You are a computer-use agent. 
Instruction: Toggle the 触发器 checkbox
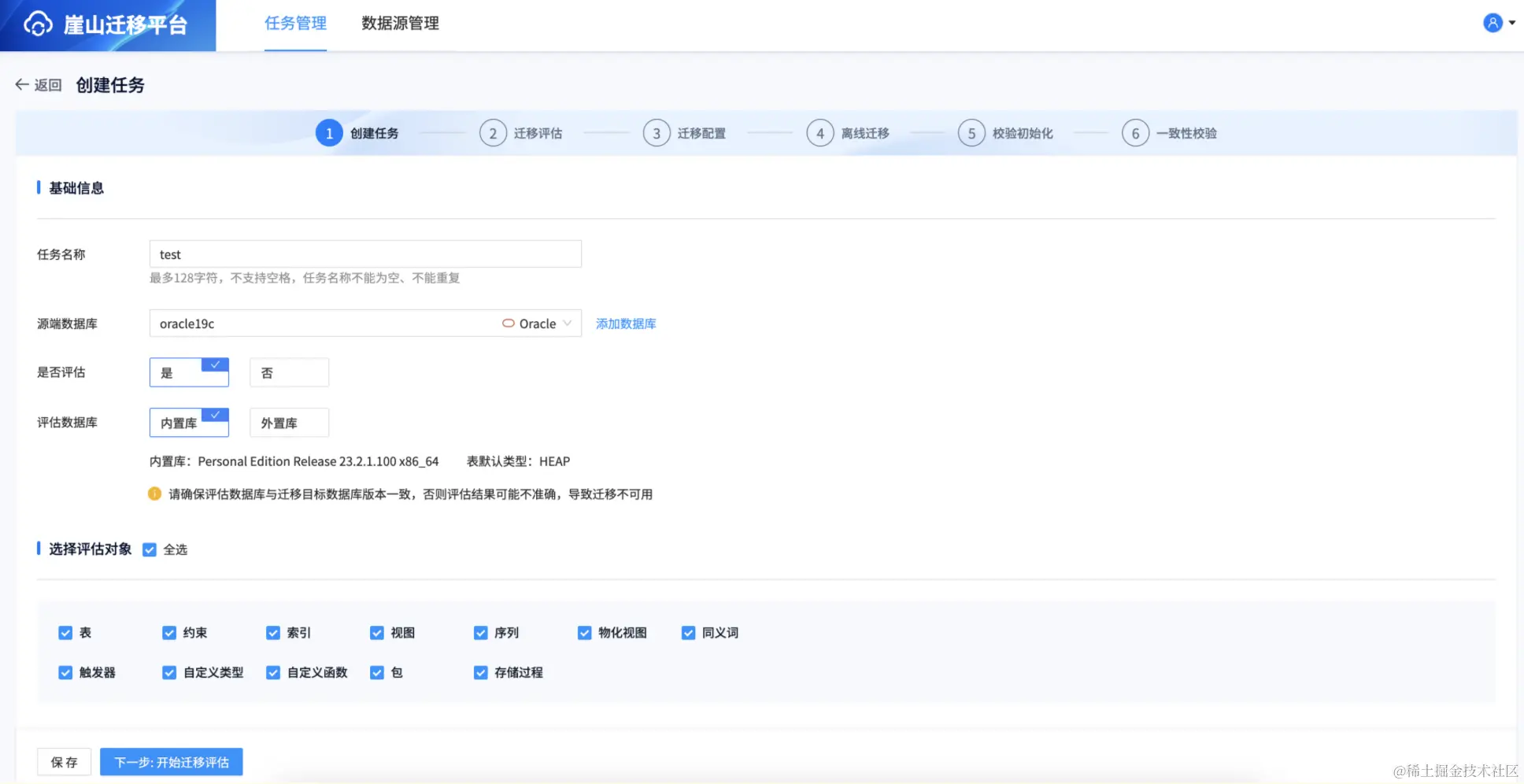click(65, 672)
